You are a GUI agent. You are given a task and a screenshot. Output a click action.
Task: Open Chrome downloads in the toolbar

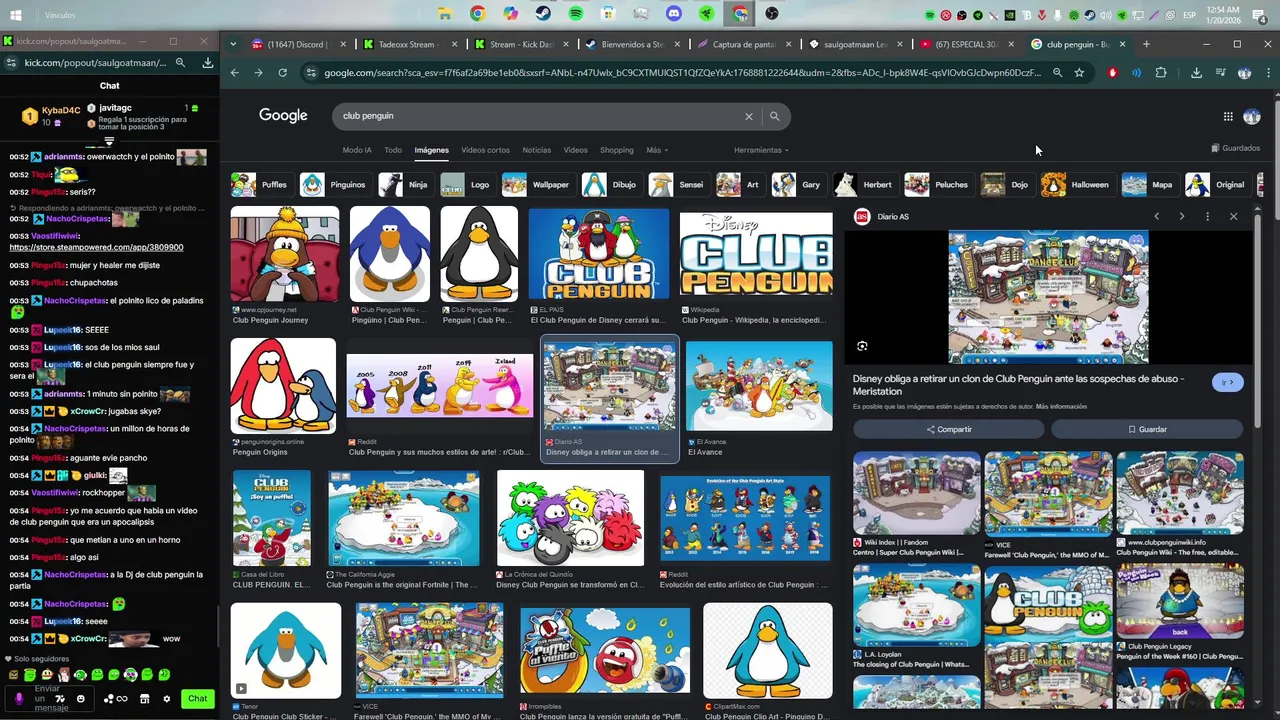[x=1196, y=73]
